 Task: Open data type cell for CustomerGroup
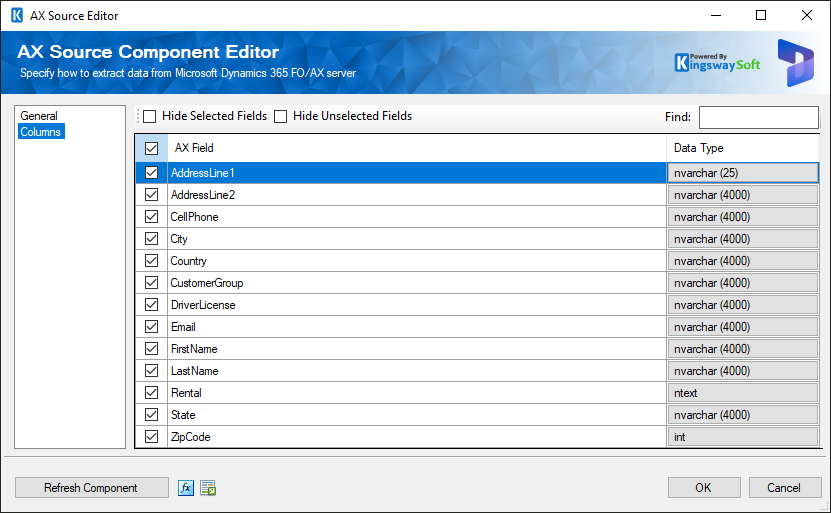pyautogui.click(x=742, y=283)
